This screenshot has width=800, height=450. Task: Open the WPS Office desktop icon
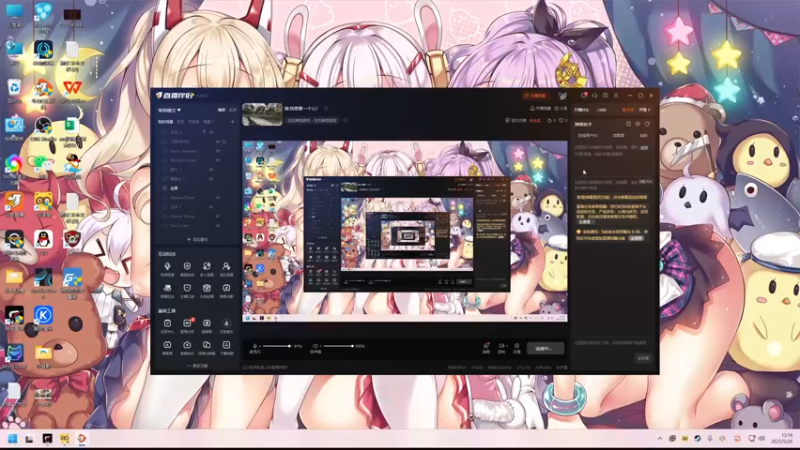click(72, 91)
